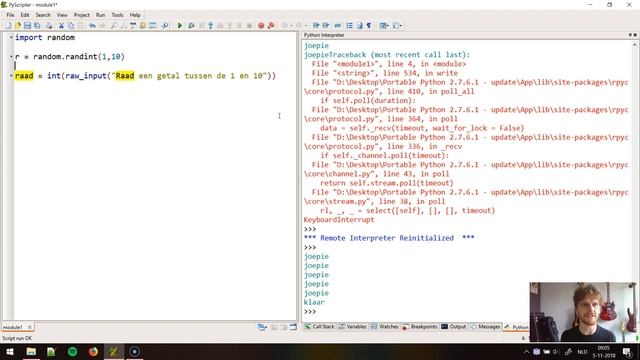Switch to the Output tab
This screenshot has height=360, width=640.
coord(453,327)
